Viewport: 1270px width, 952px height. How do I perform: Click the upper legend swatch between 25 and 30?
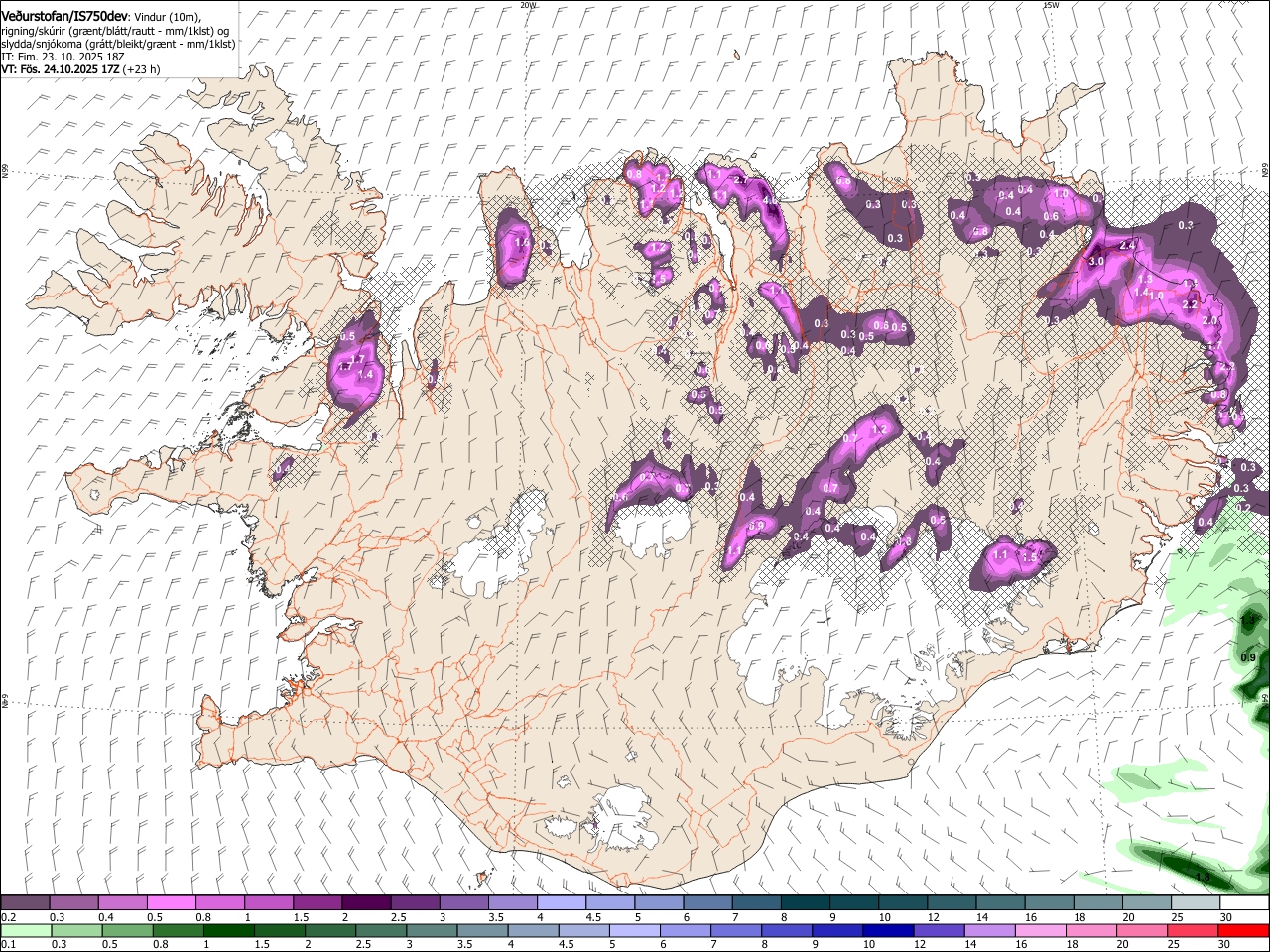[x=1197, y=903]
